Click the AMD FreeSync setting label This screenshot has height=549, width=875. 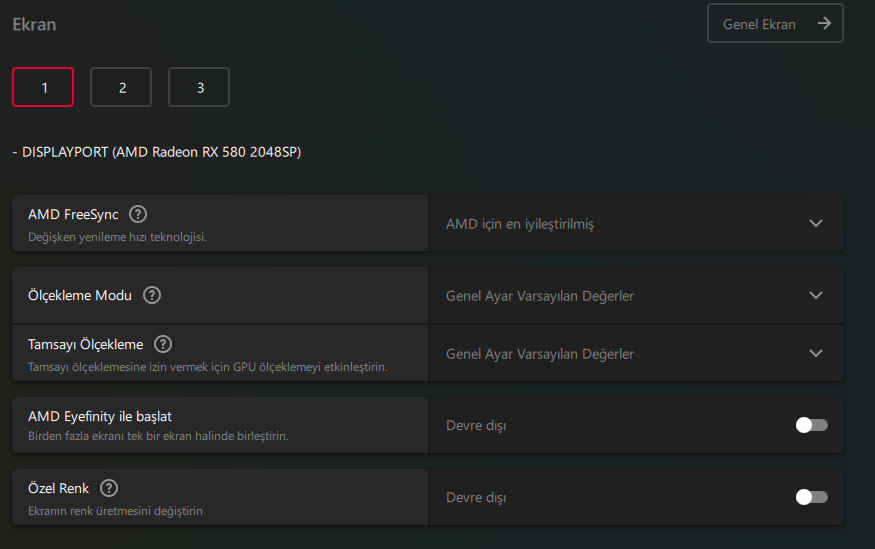[x=73, y=214]
